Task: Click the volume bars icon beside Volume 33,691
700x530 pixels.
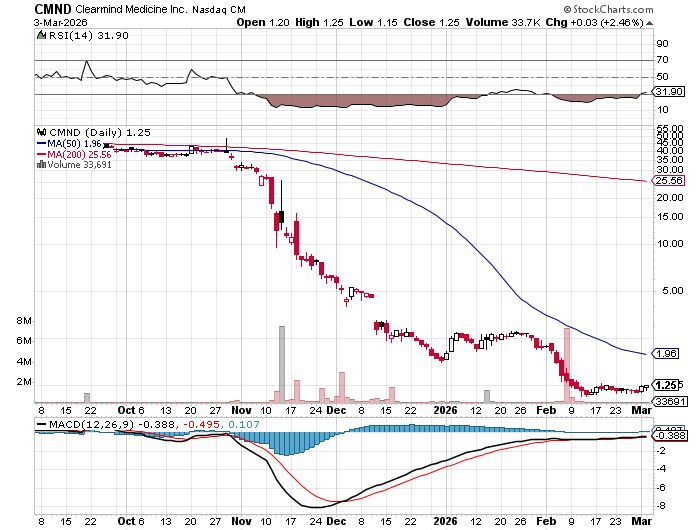Action: [x=42, y=164]
